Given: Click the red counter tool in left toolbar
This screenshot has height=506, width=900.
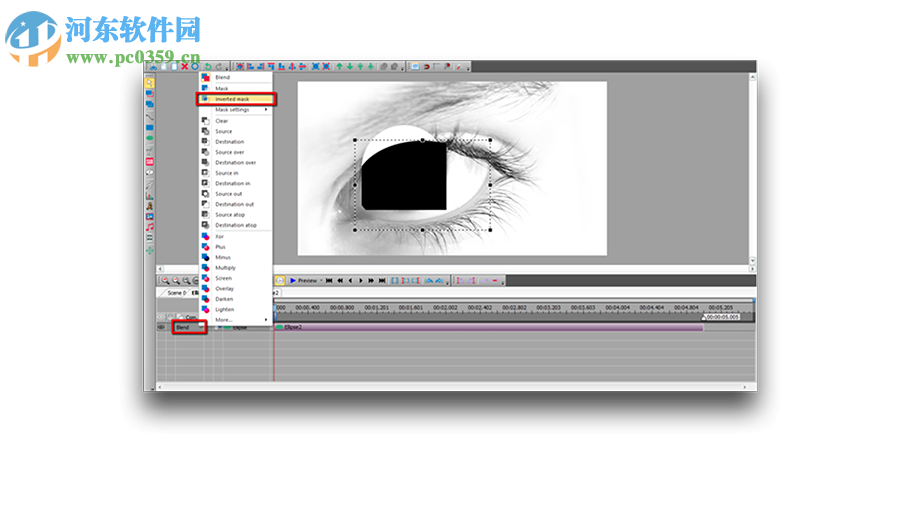Looking at the screenshot, I should pos(149,162).
